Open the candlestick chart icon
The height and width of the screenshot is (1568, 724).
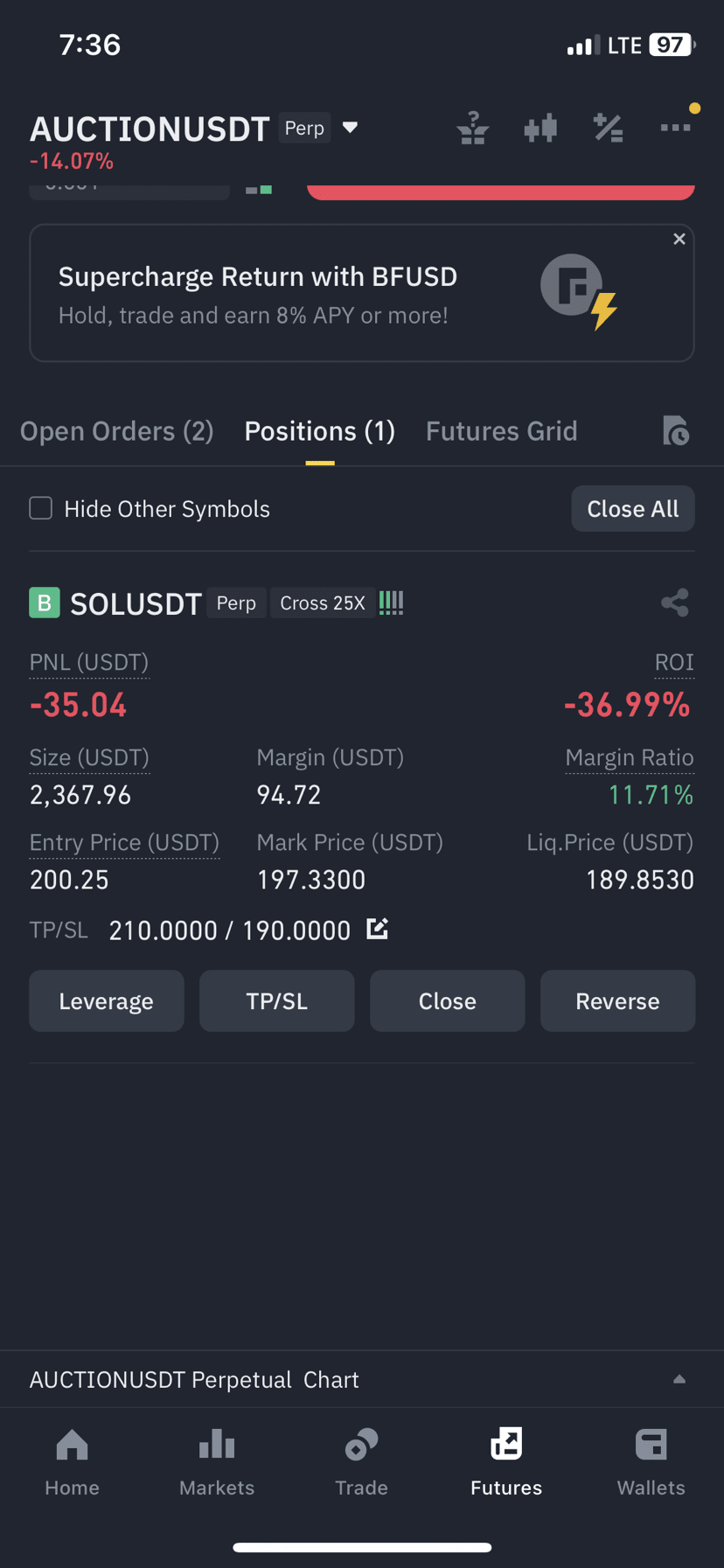540,128
